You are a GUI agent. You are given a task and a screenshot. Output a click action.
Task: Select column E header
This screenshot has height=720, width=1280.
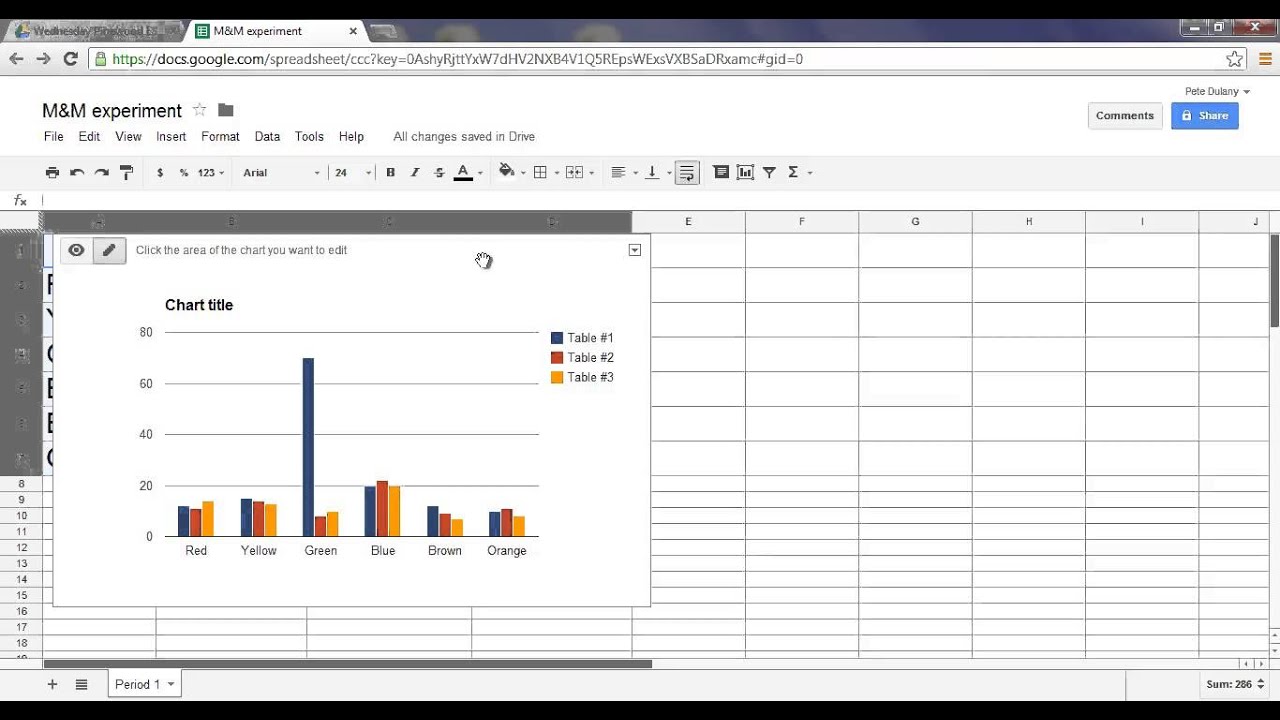[688, 221]
